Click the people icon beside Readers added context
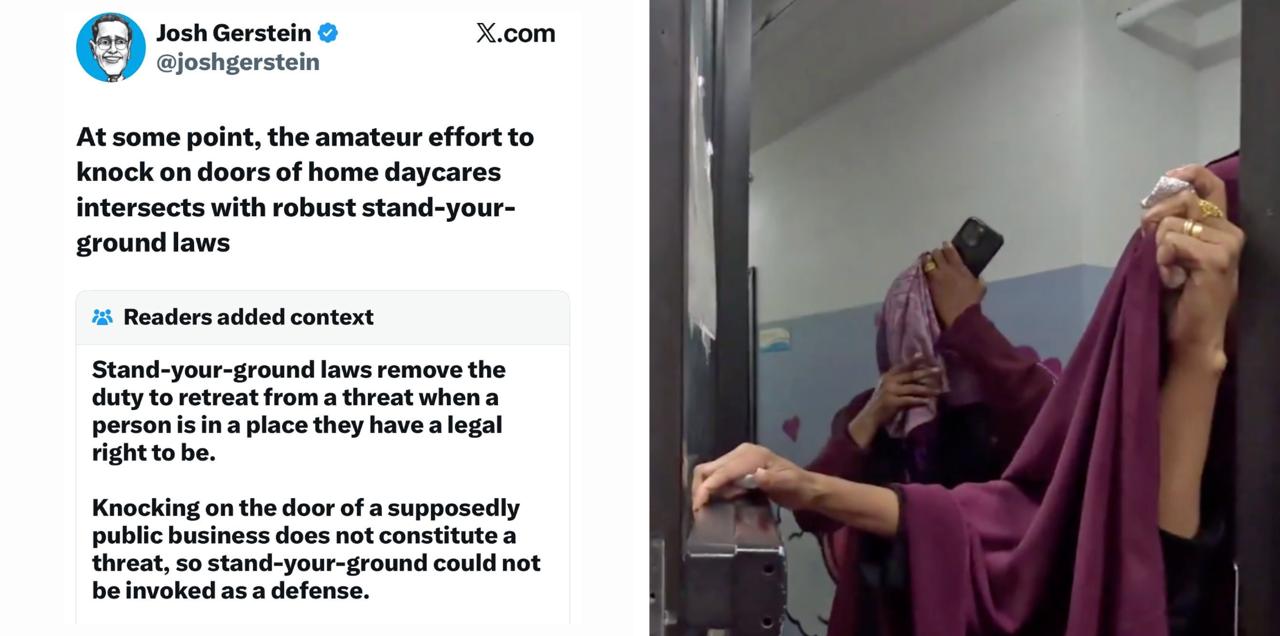The height and width of the screenshot is (636, 1280). 102,317
